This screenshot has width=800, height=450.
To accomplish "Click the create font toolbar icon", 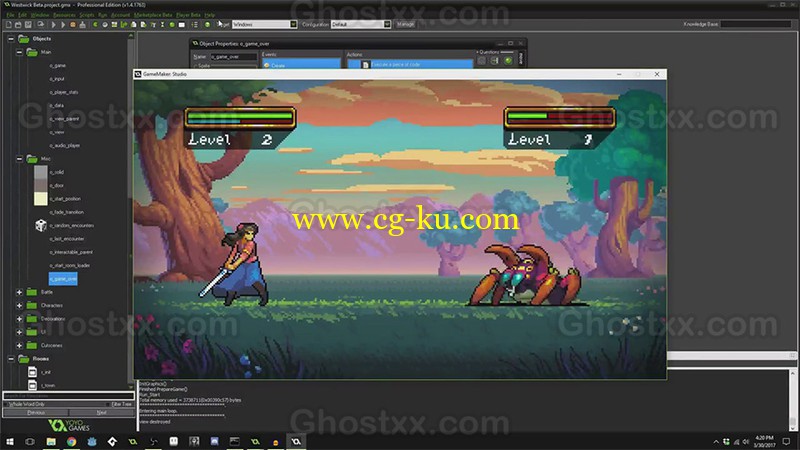I will coord(153,24).
